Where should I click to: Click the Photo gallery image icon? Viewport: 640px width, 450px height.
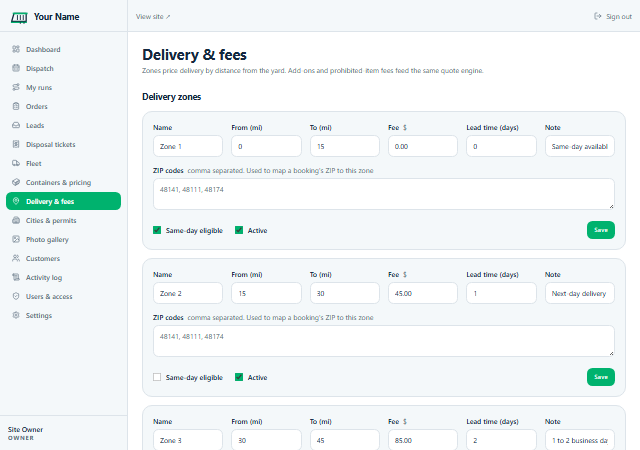(x=16, y=239)
